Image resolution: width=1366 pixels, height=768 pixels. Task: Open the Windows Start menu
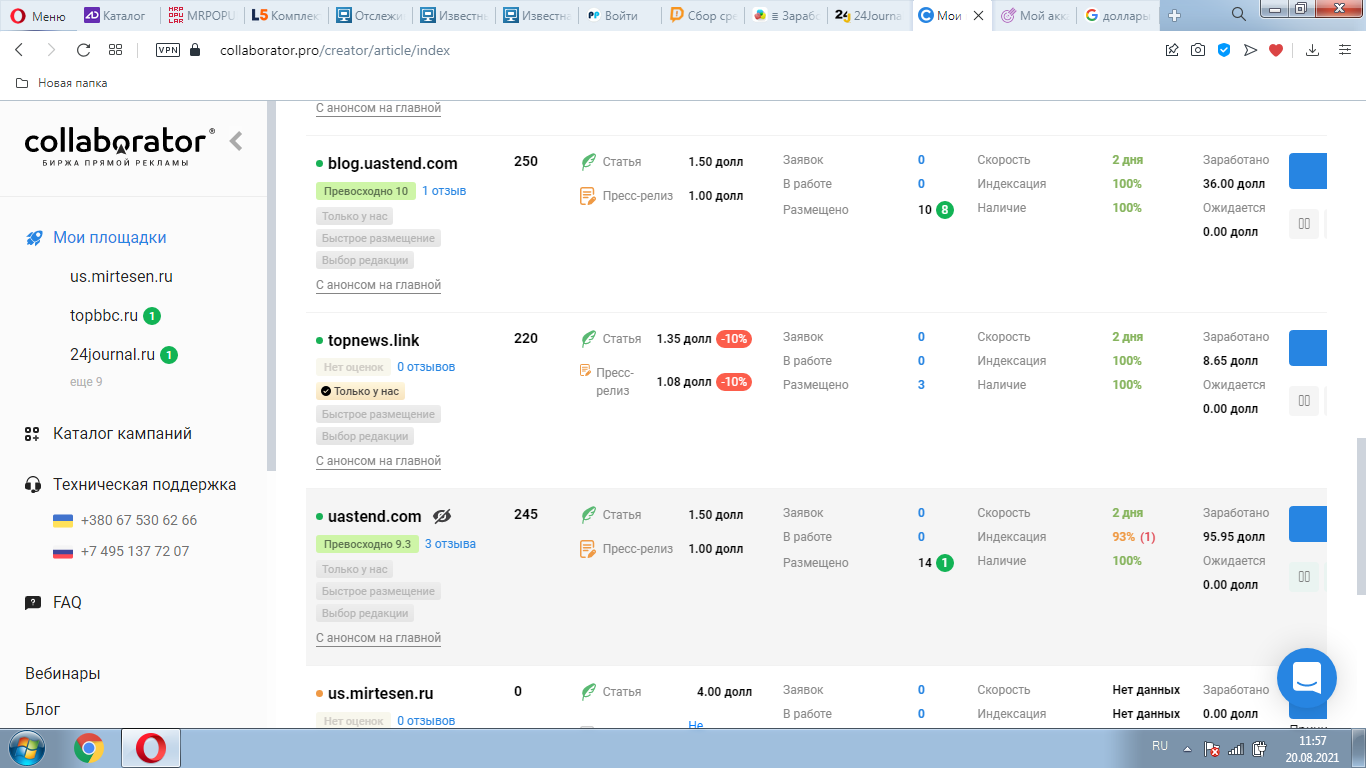27,748
